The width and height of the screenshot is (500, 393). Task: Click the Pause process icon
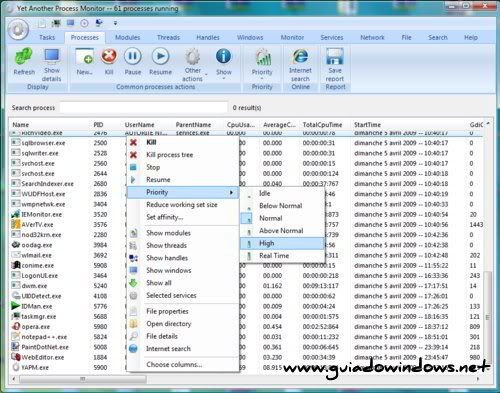tap(133, 56)
